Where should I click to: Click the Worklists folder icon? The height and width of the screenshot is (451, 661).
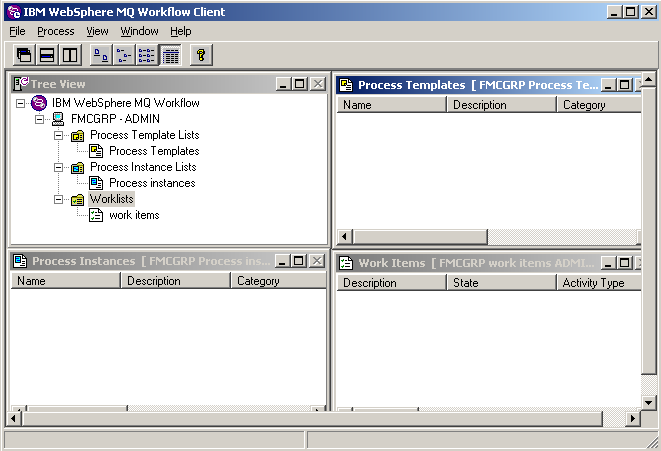click(x=77, y=199)
